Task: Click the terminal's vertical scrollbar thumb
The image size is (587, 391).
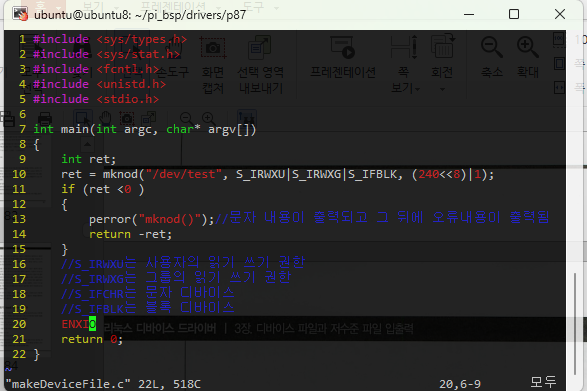Action: (575, 324)
